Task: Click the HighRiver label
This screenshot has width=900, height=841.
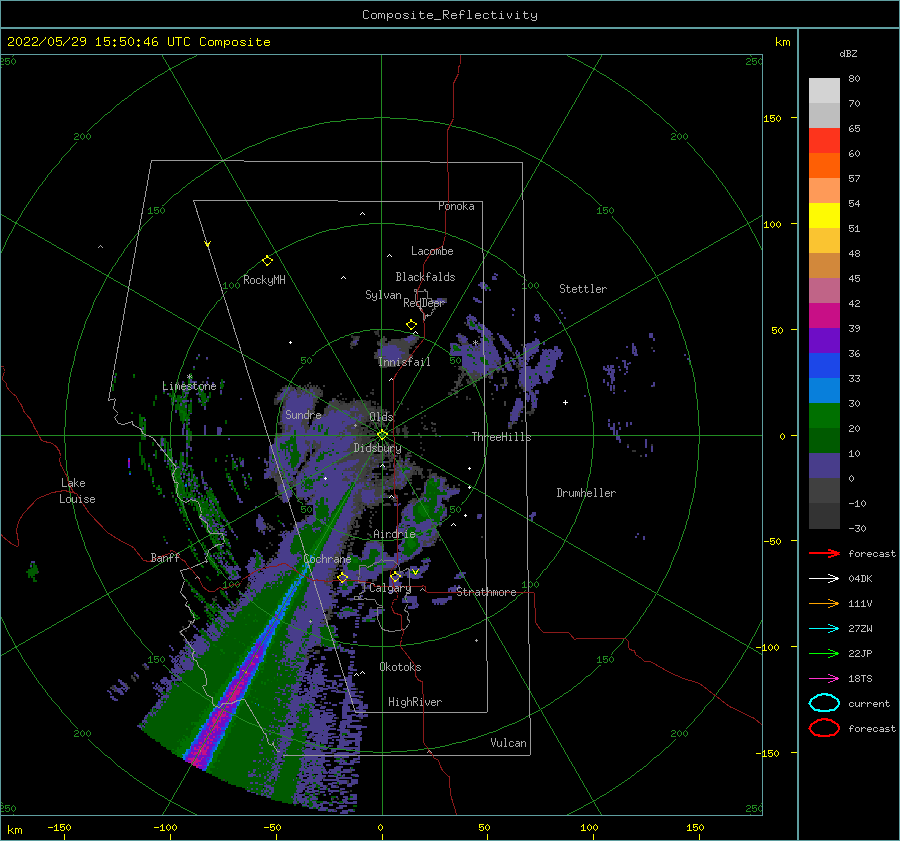Action: (415, 702)
